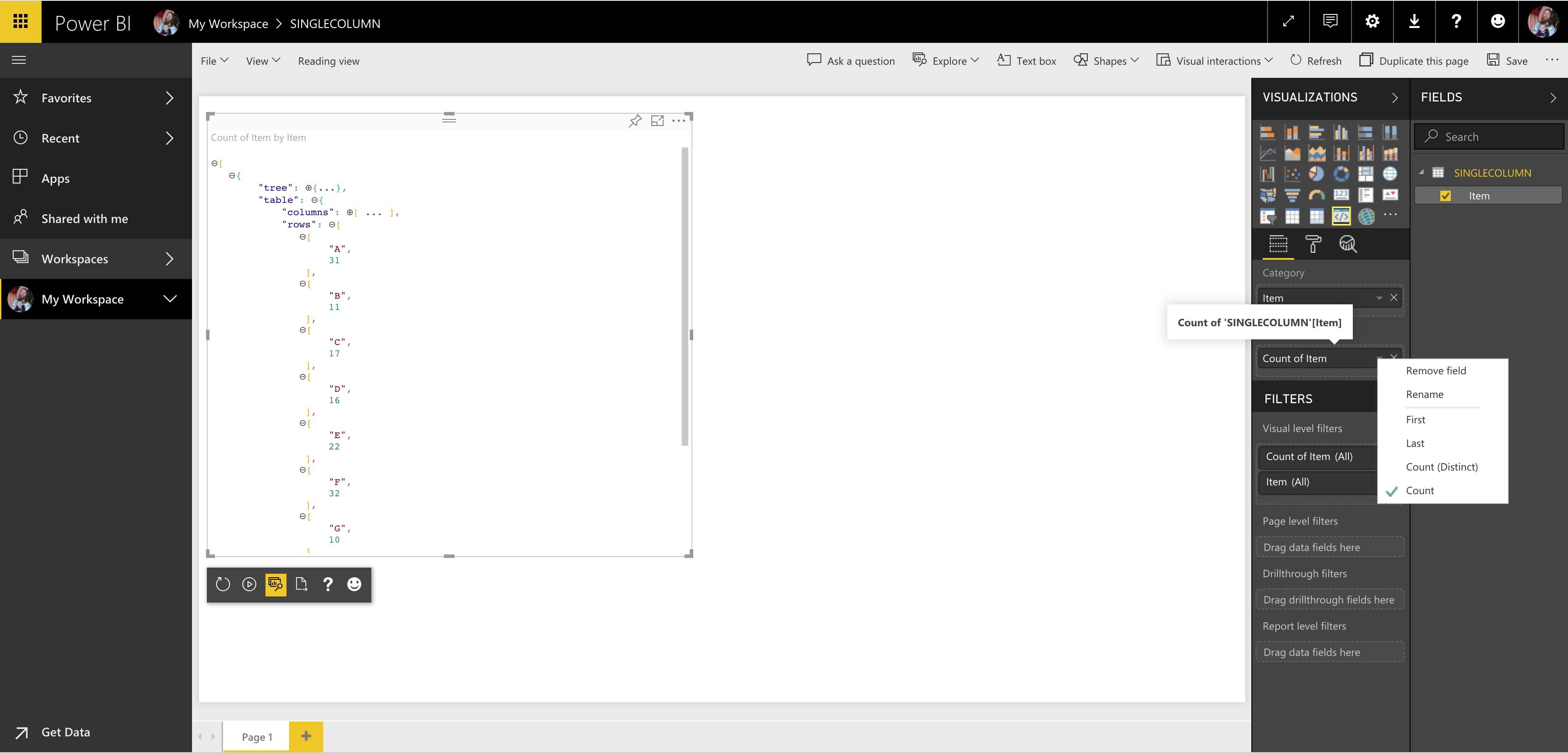
Task: Select Last aggregation option
Action: tap(1414, 444)
